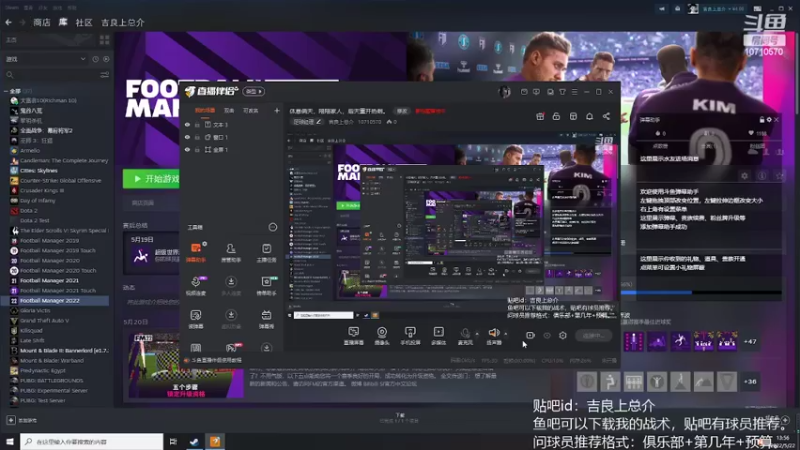Click the green 开始游戏 play button
The height and width of the screenshot is (450, 800).
tap(151, 179)
